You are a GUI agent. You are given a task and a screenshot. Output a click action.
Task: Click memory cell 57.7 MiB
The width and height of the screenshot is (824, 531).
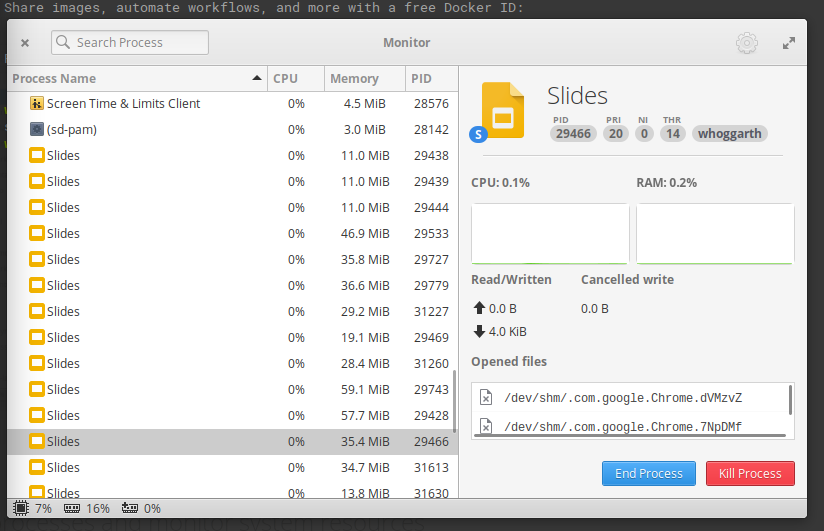click(365, 415)
